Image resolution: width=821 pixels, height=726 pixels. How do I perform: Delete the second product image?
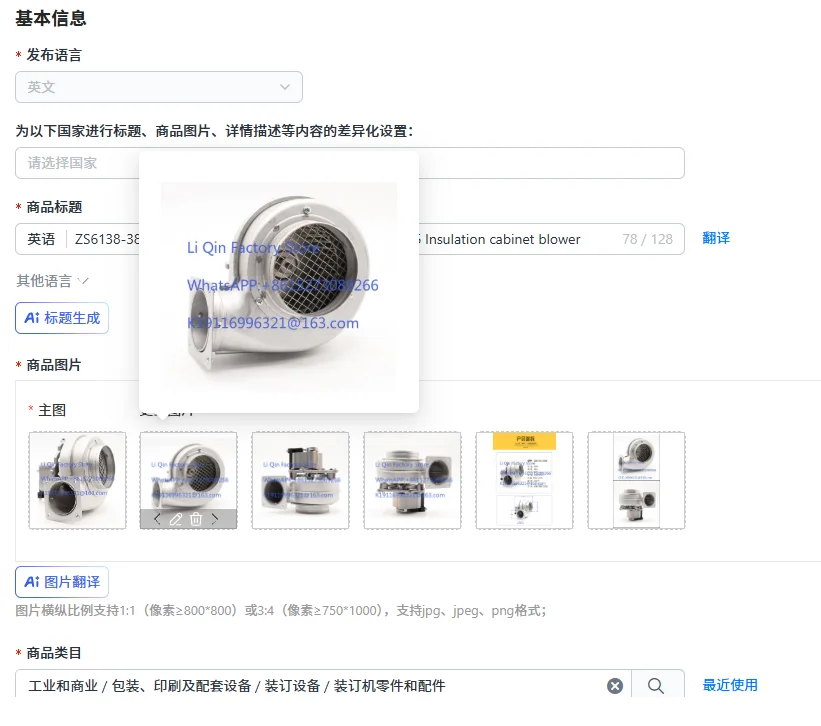[x=196, y=519]
